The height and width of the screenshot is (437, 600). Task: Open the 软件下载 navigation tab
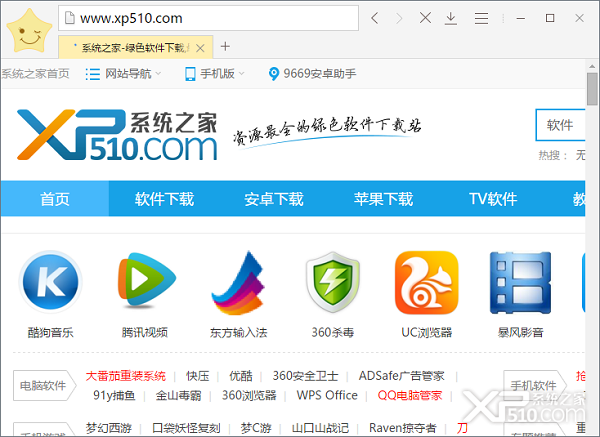pos(164,199)
